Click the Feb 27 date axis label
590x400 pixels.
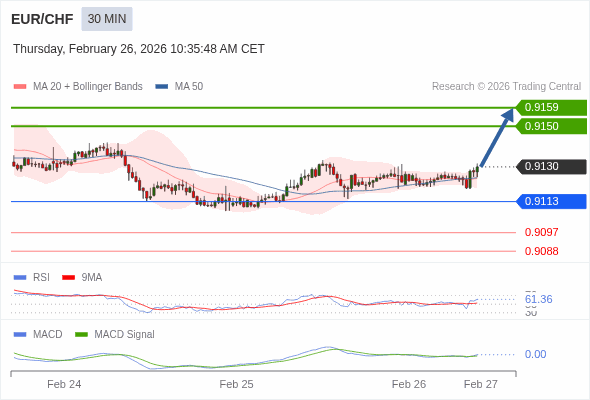pos(481,385)
